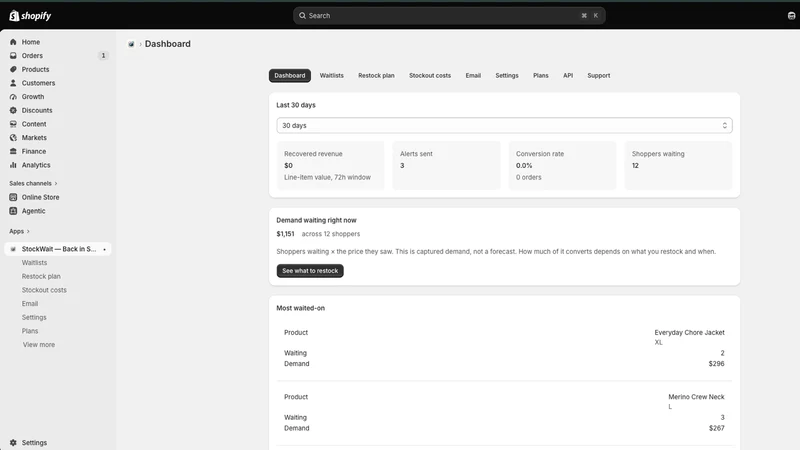
Task: Click the 'Line-item value, 72h window' text
Action: point(327,178)
